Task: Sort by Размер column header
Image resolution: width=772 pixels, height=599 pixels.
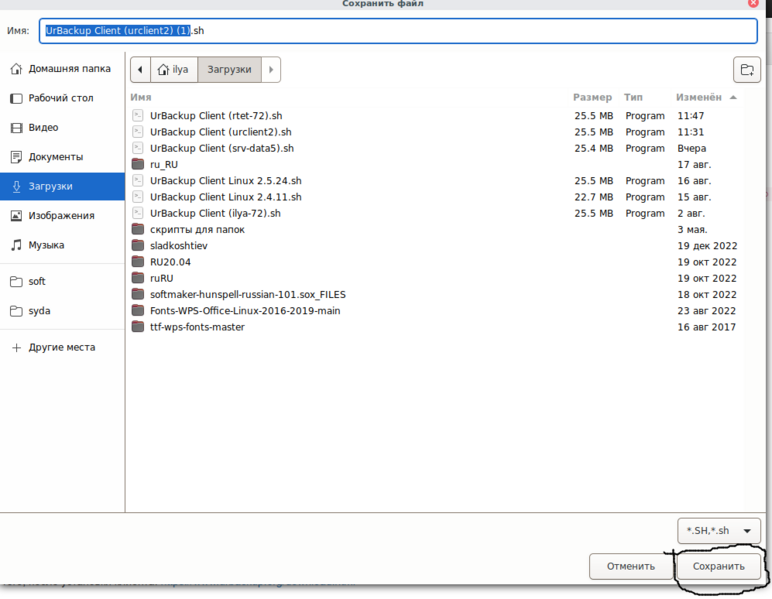Action: [x=592, y=97]
